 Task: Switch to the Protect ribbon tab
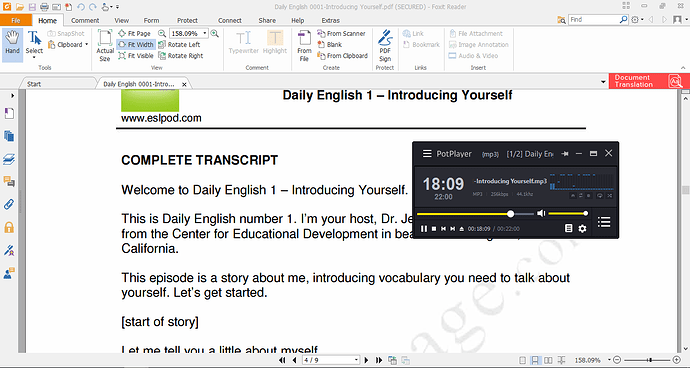[187, 20]
